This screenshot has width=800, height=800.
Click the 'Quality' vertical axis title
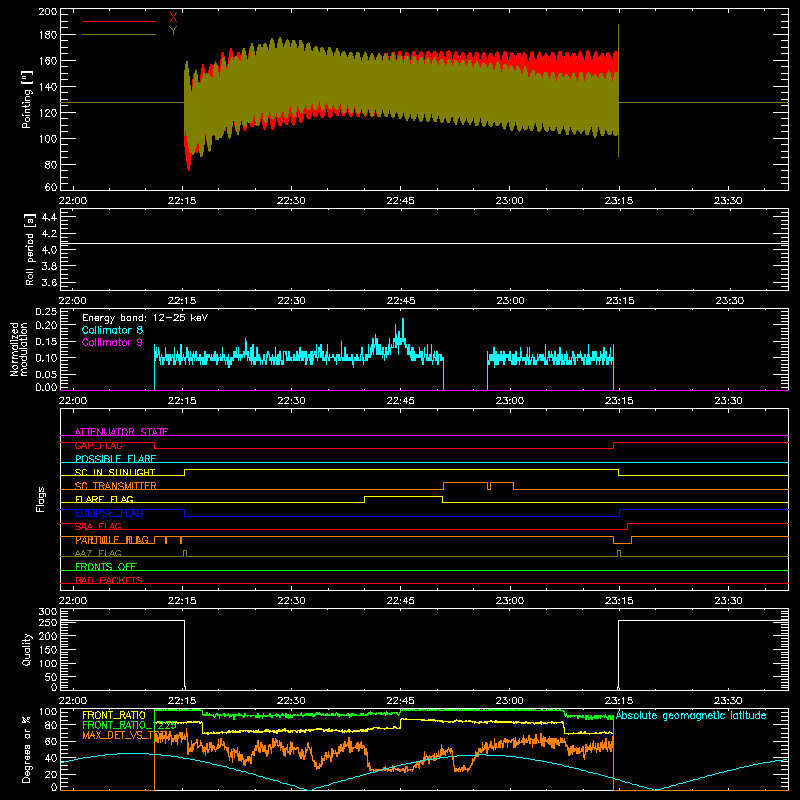point(27,649)
